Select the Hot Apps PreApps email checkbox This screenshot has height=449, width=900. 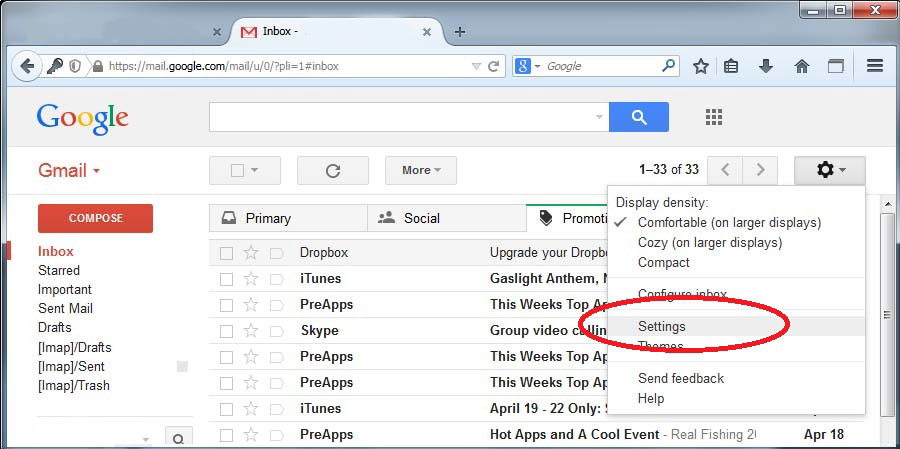tap(226, 435)
